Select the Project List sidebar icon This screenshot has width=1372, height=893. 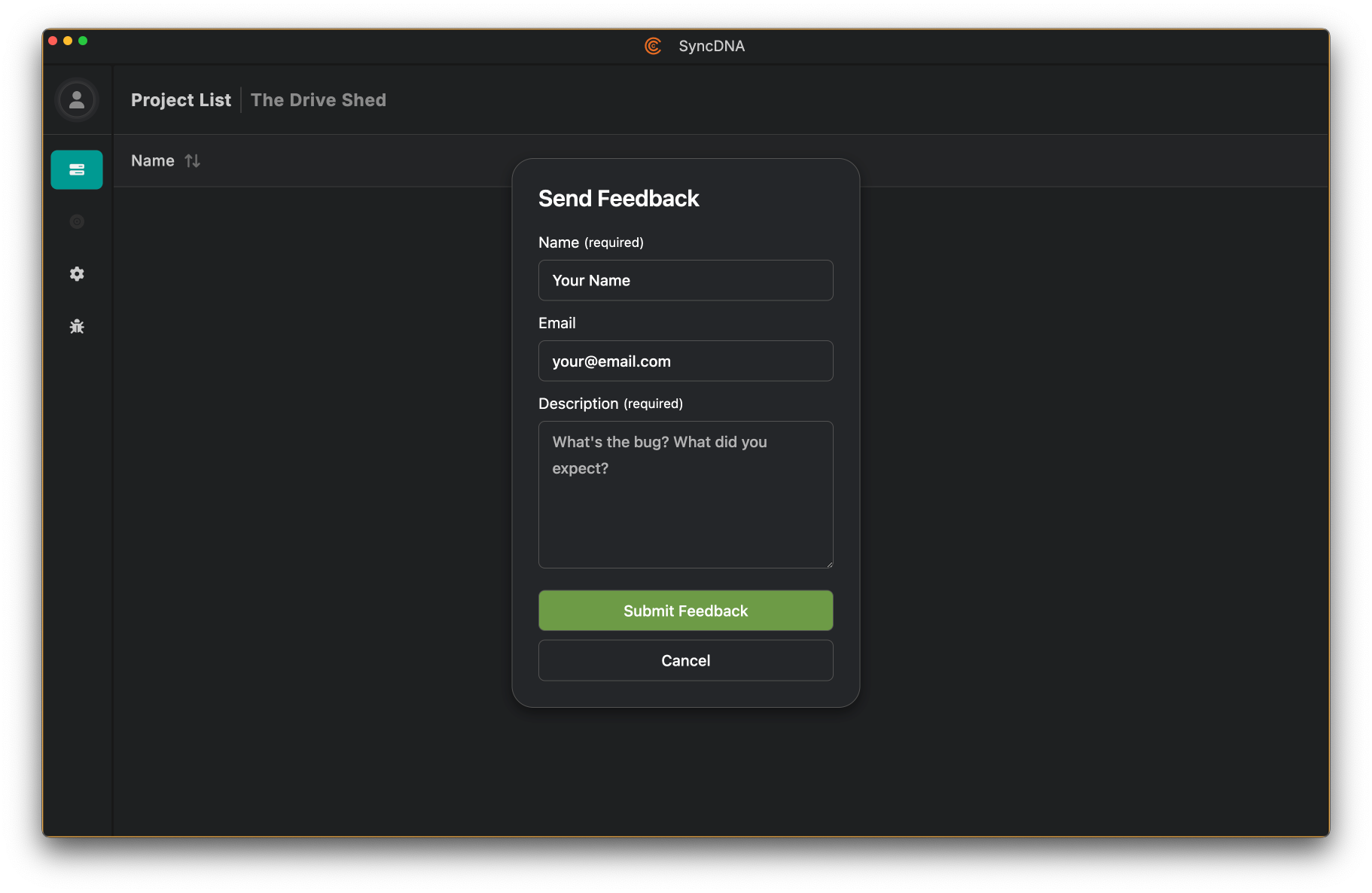76,169
